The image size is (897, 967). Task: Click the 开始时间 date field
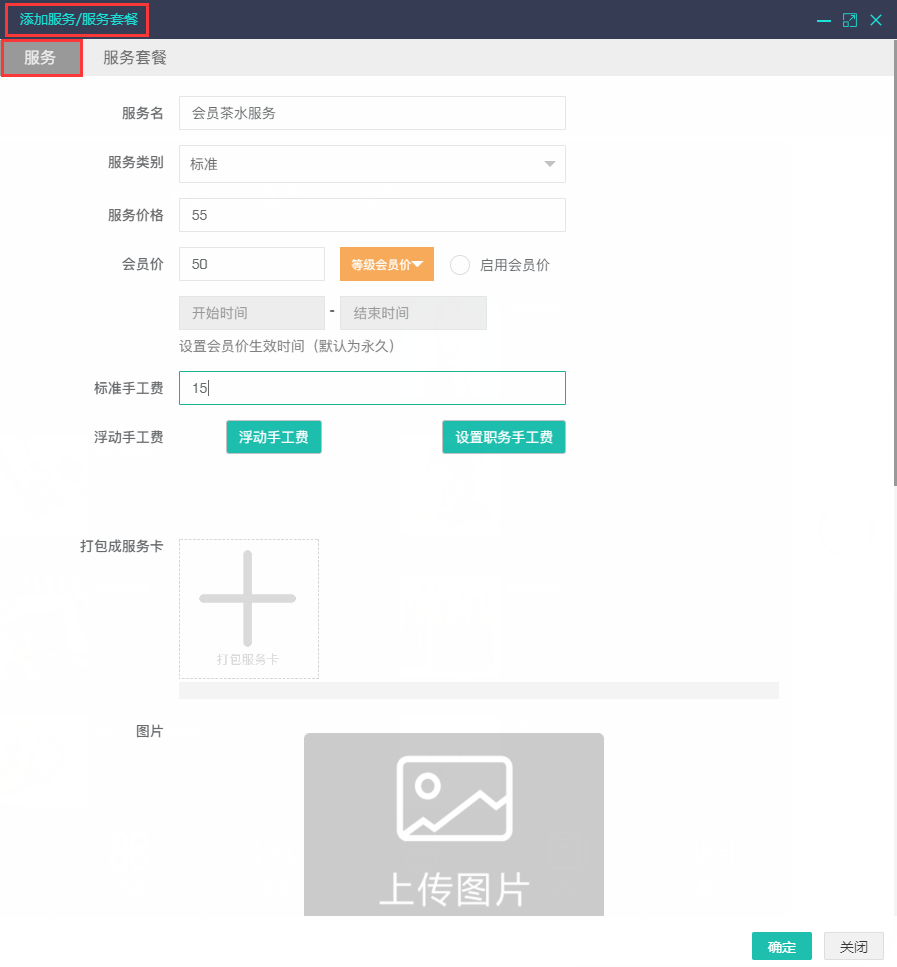[x=252, y=313]
